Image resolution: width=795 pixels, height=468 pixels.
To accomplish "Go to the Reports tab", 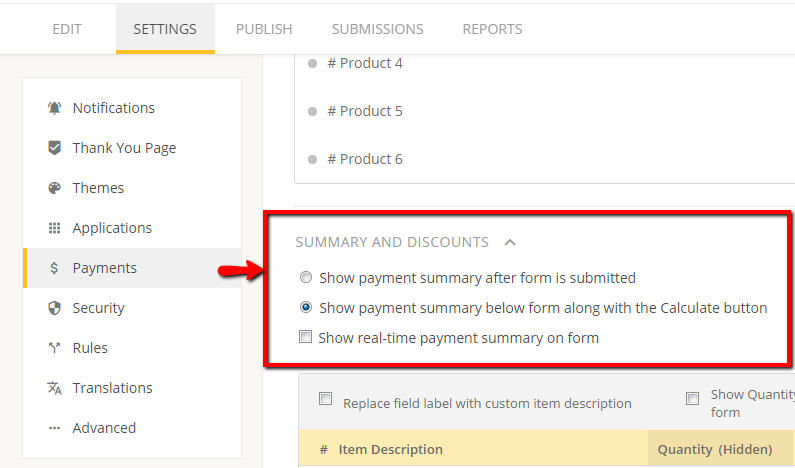I will [x=492, y=29].
